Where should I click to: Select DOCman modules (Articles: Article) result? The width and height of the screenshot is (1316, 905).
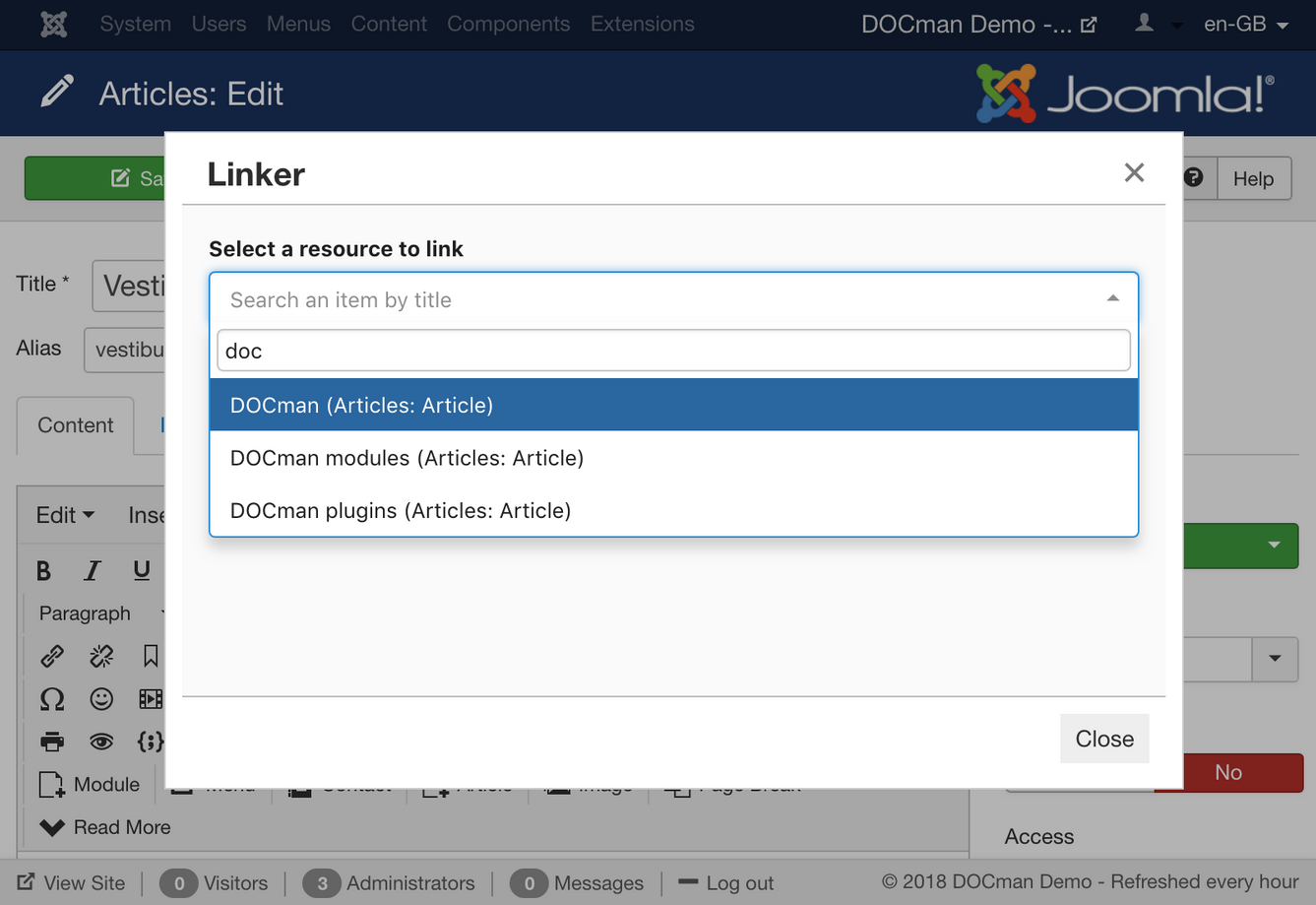point(673,458)
